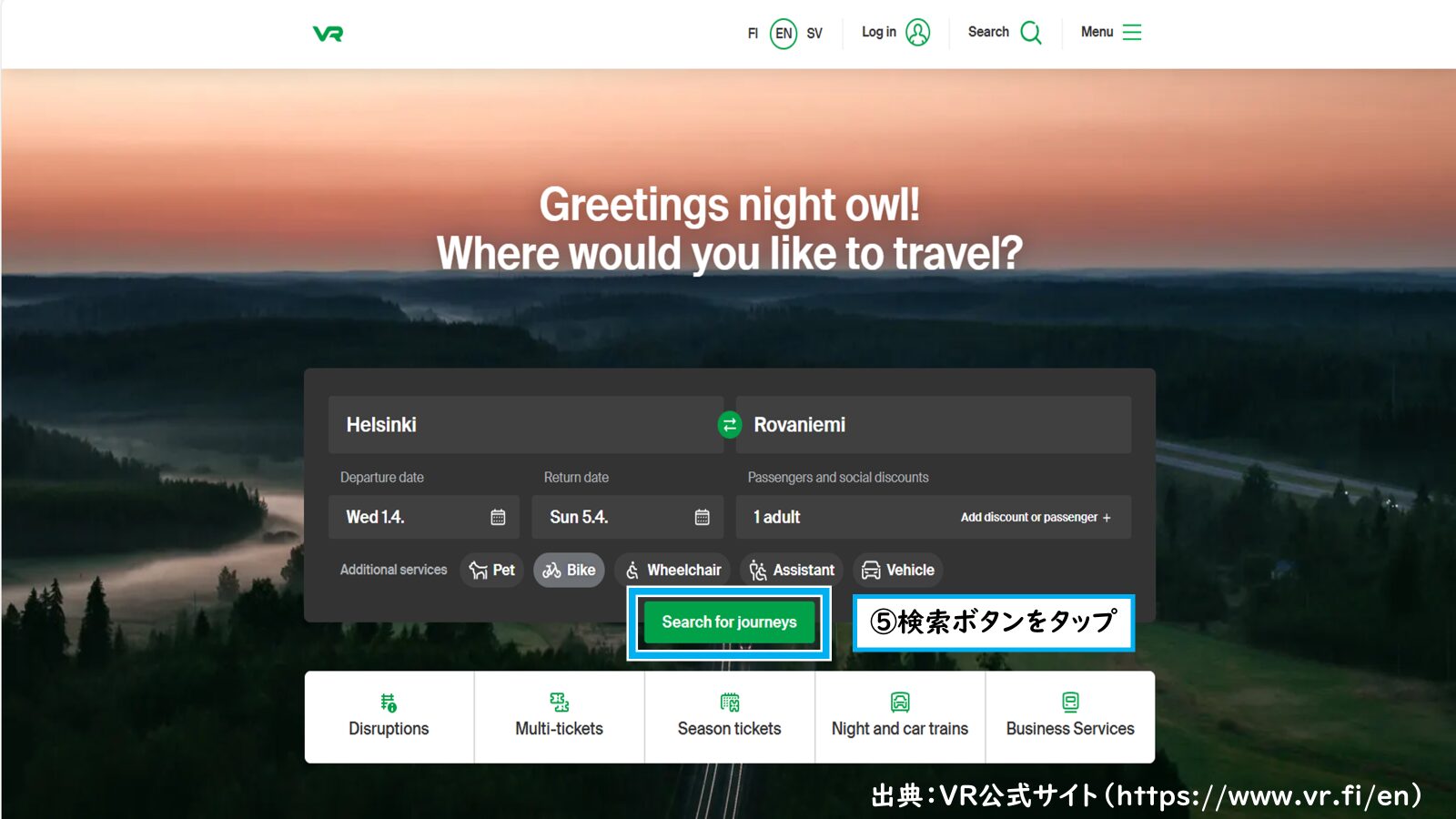Open the departure date calendar picker

[498, 517]
